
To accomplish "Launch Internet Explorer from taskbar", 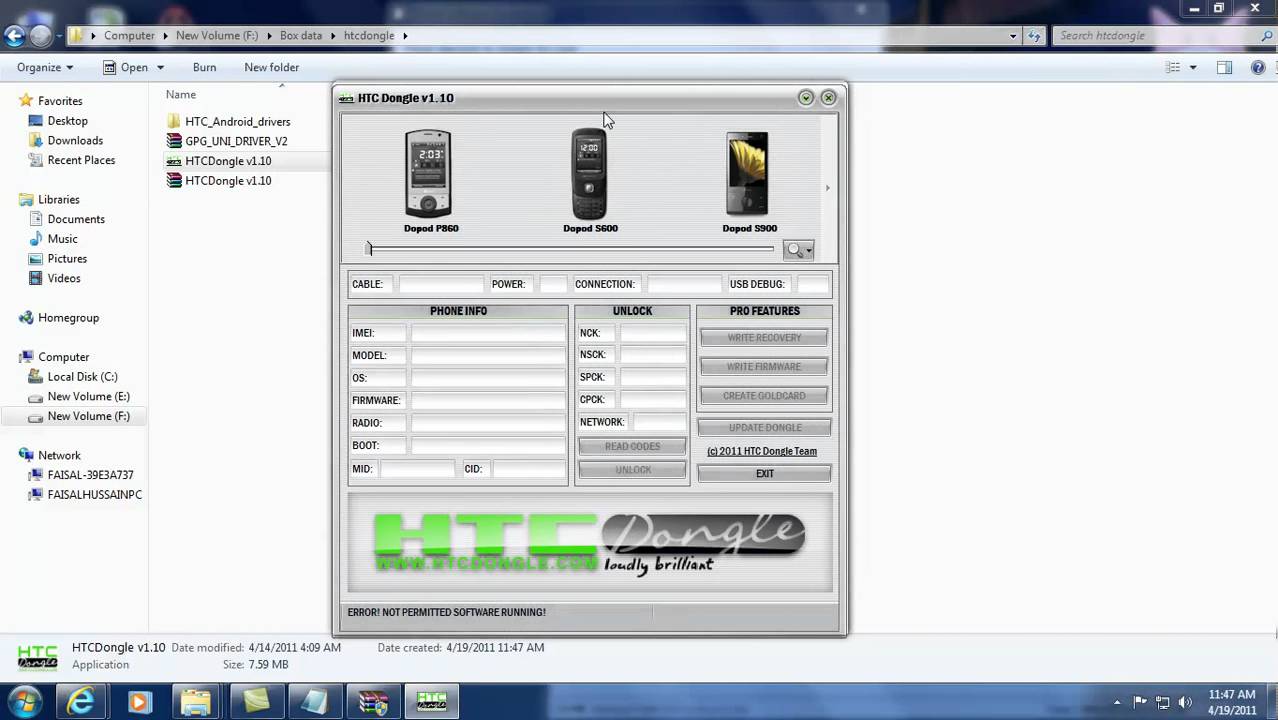I will coord(81,701).
